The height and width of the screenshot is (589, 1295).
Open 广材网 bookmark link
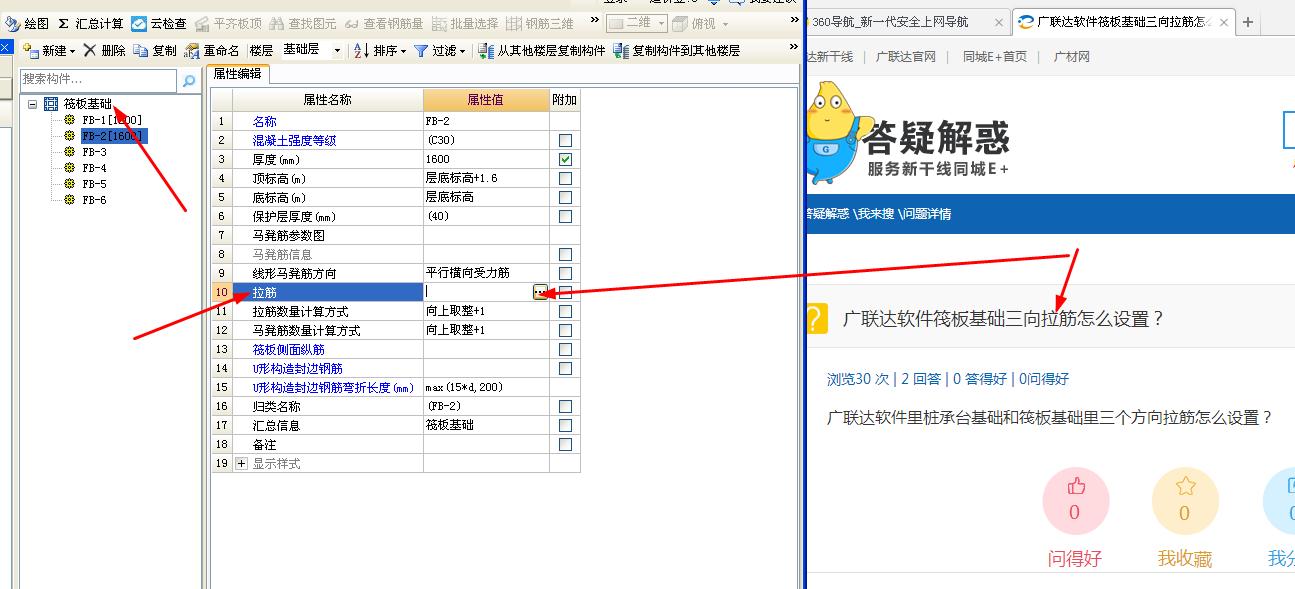(1071, 57)
